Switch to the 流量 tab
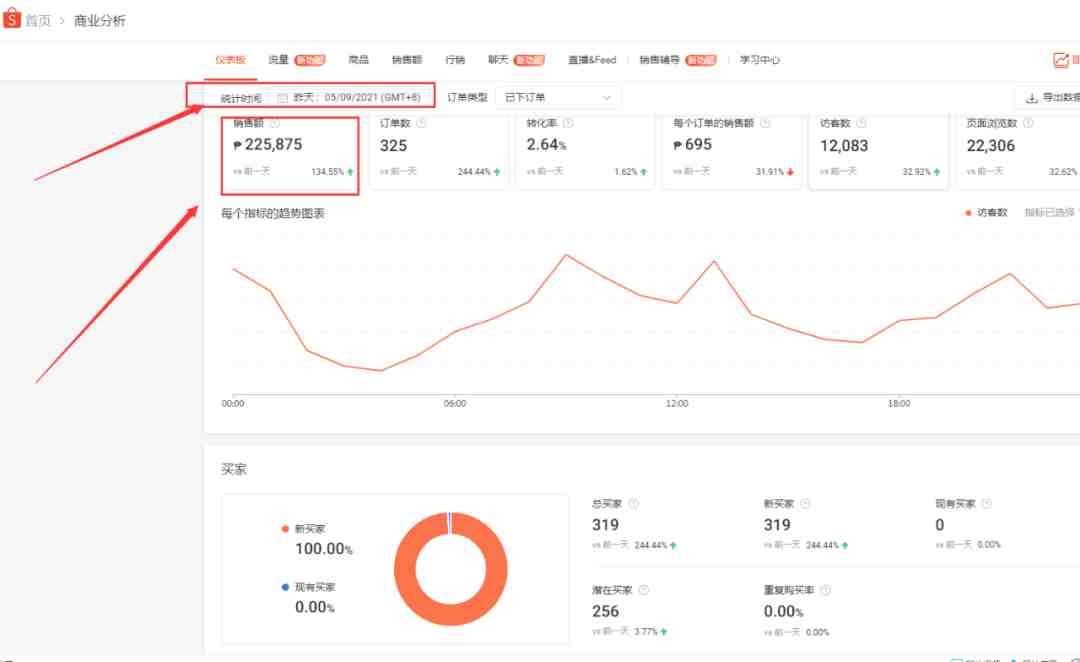The height and width of the screenshot is (662, 1080). pyautogui.click(x=278, y=60)
